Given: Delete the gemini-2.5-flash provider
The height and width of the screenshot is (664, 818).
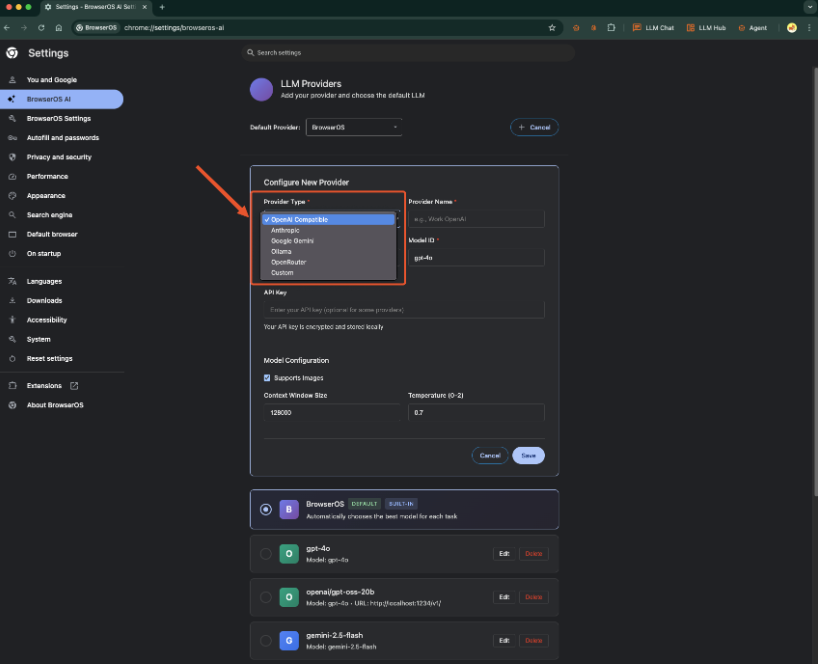Looking at the screenshot, I should [x=534, y=641].
